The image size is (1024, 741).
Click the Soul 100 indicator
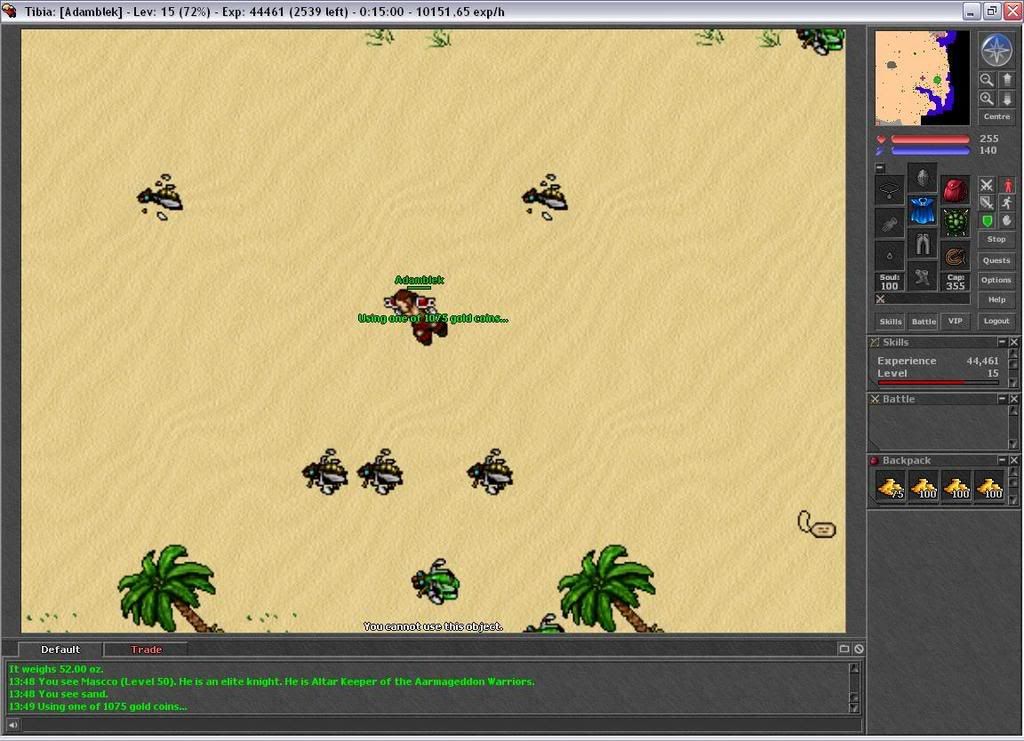889,281
